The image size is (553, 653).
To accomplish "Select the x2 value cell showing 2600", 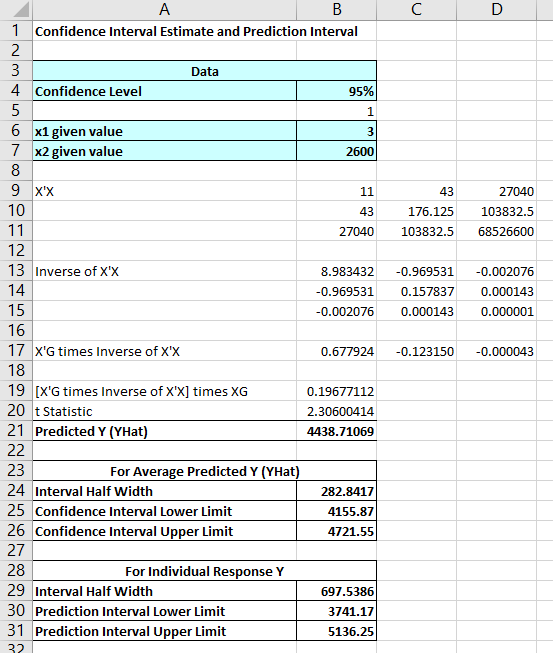I will pos(336,151).
